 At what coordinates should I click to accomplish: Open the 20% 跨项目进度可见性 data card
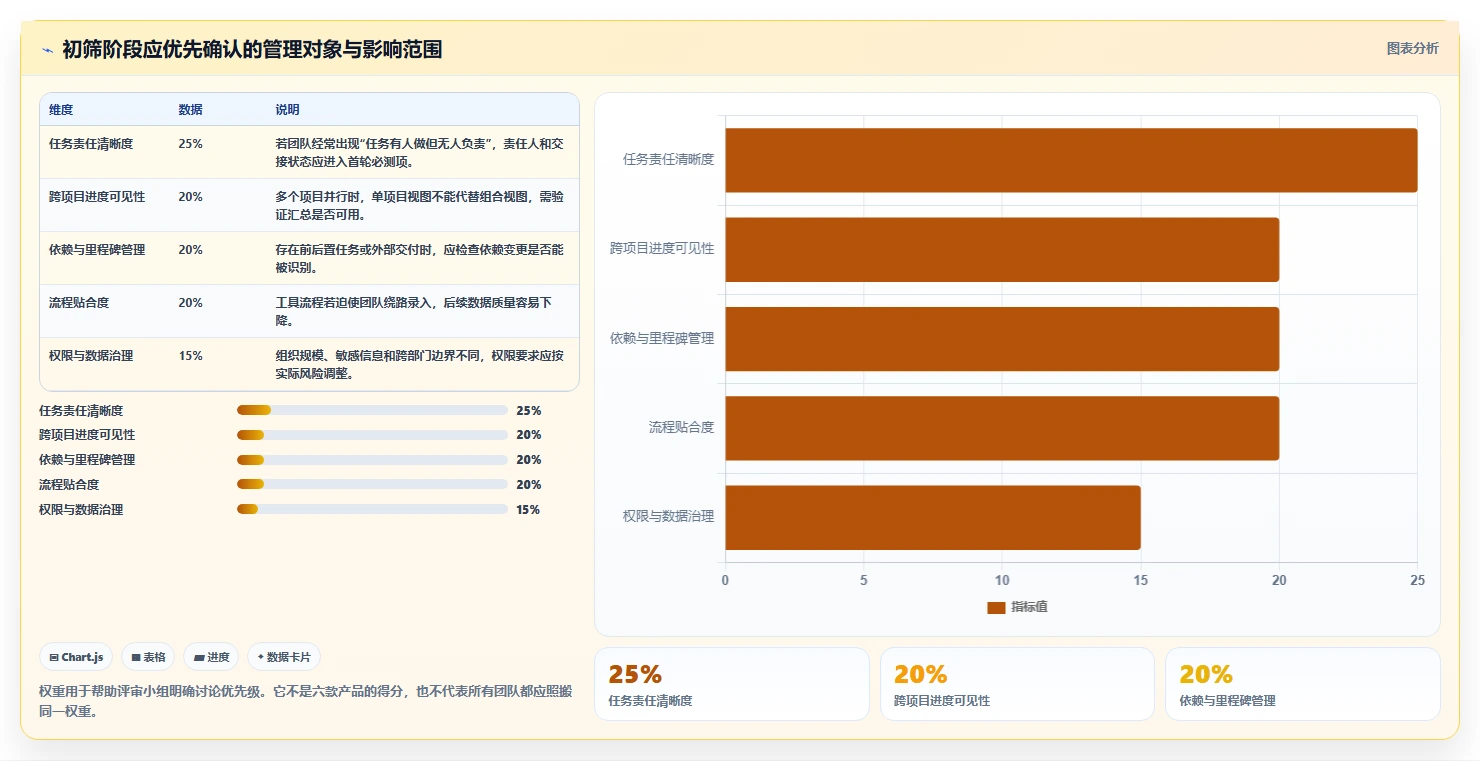pyautogui.click(x=1017, y=684)
